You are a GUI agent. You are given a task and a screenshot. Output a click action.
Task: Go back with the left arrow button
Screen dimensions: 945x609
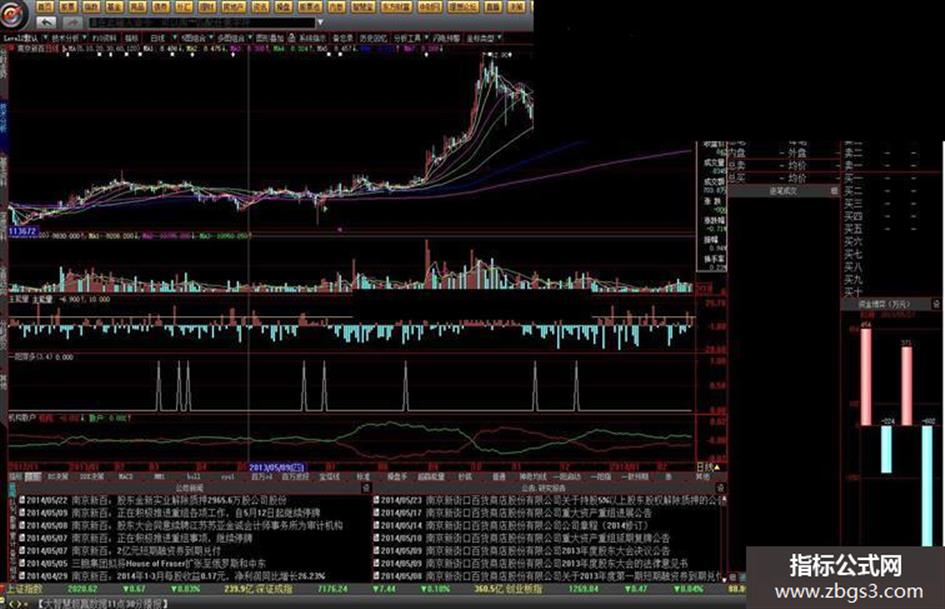click(46, 23)
